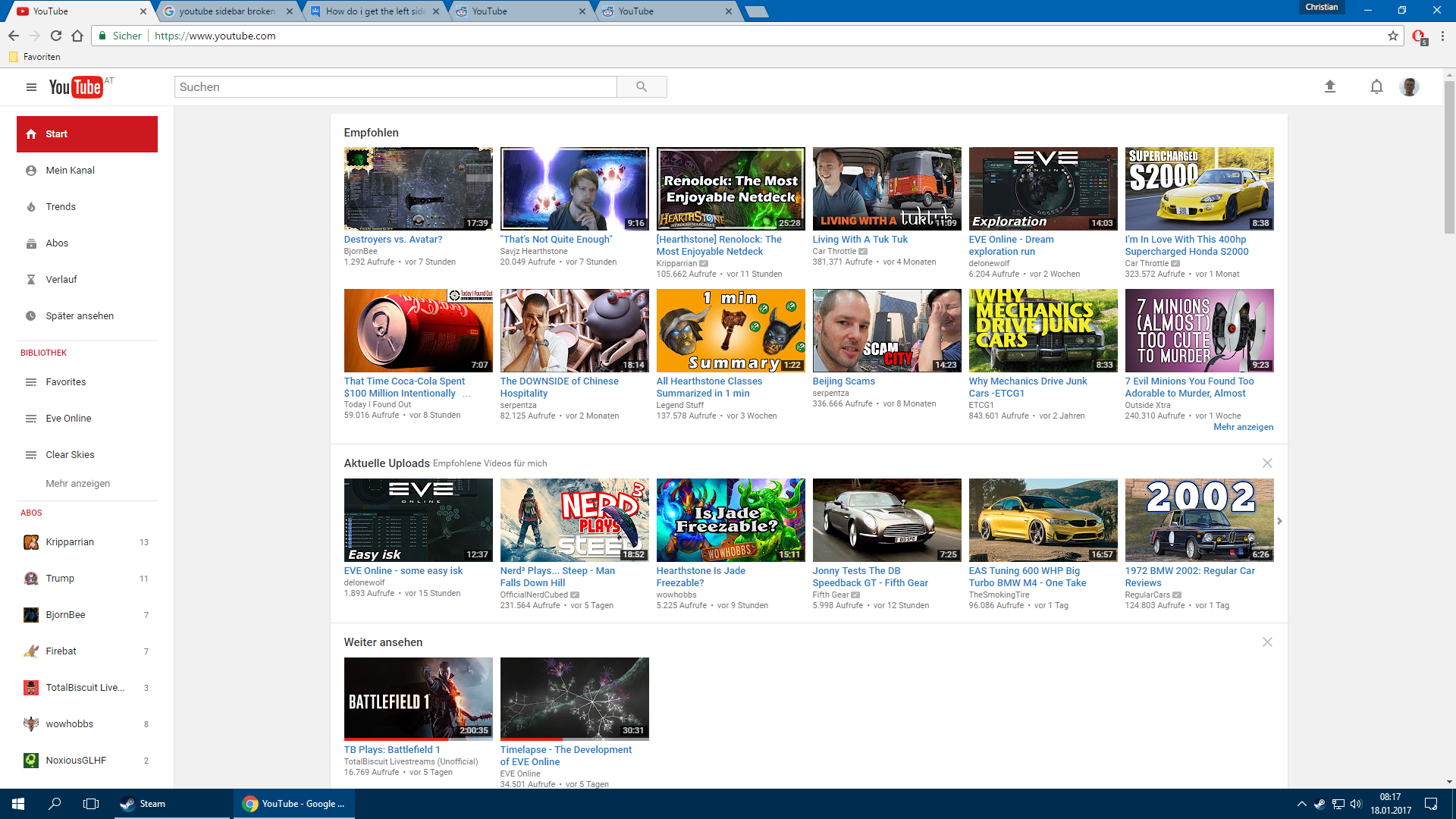
Task: Open the video upload icon
Action: (1331, 86)
